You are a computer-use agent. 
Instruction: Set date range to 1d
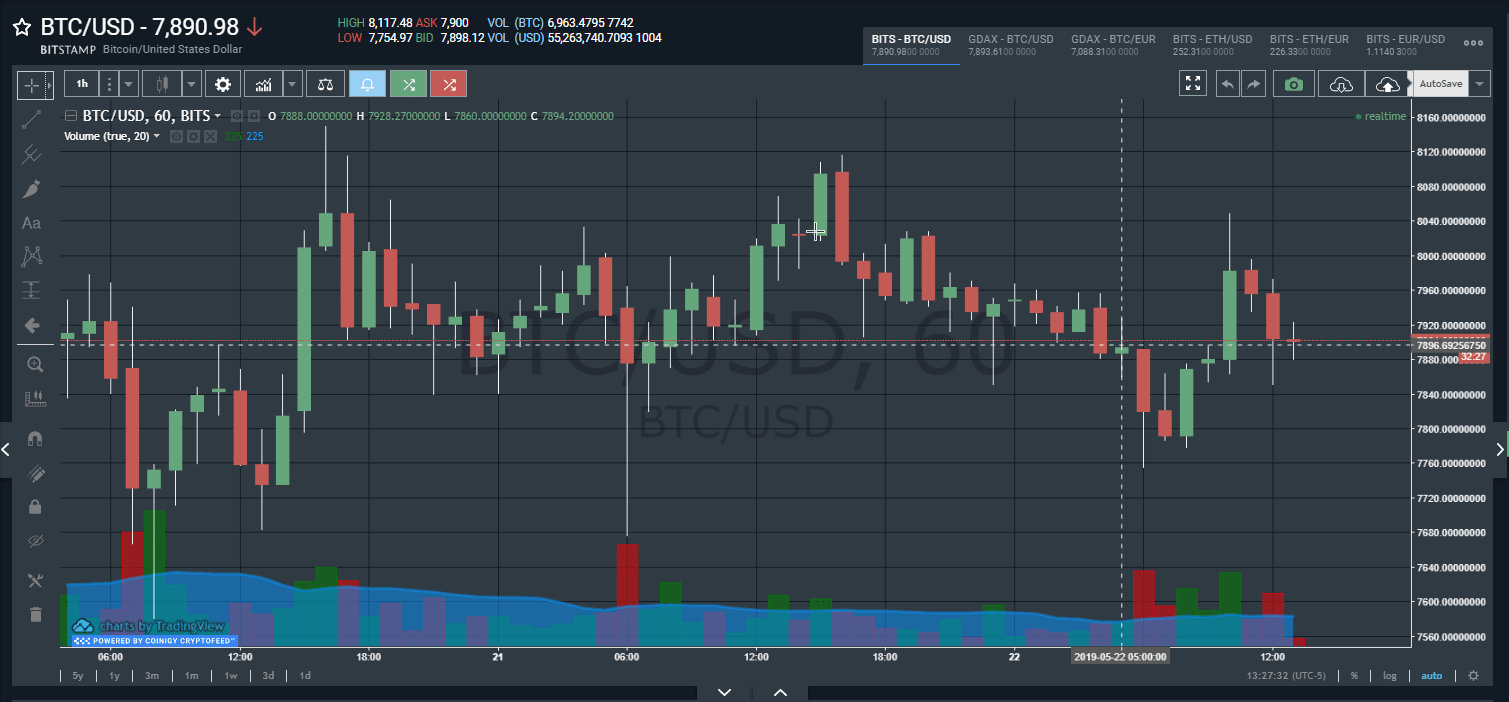305,676
